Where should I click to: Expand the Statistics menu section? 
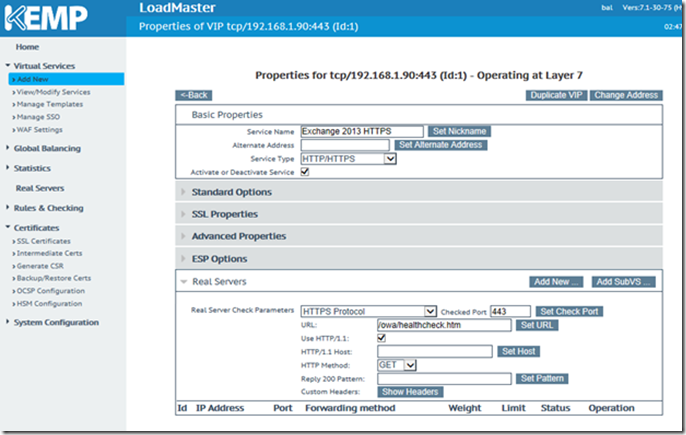point(32,168)
